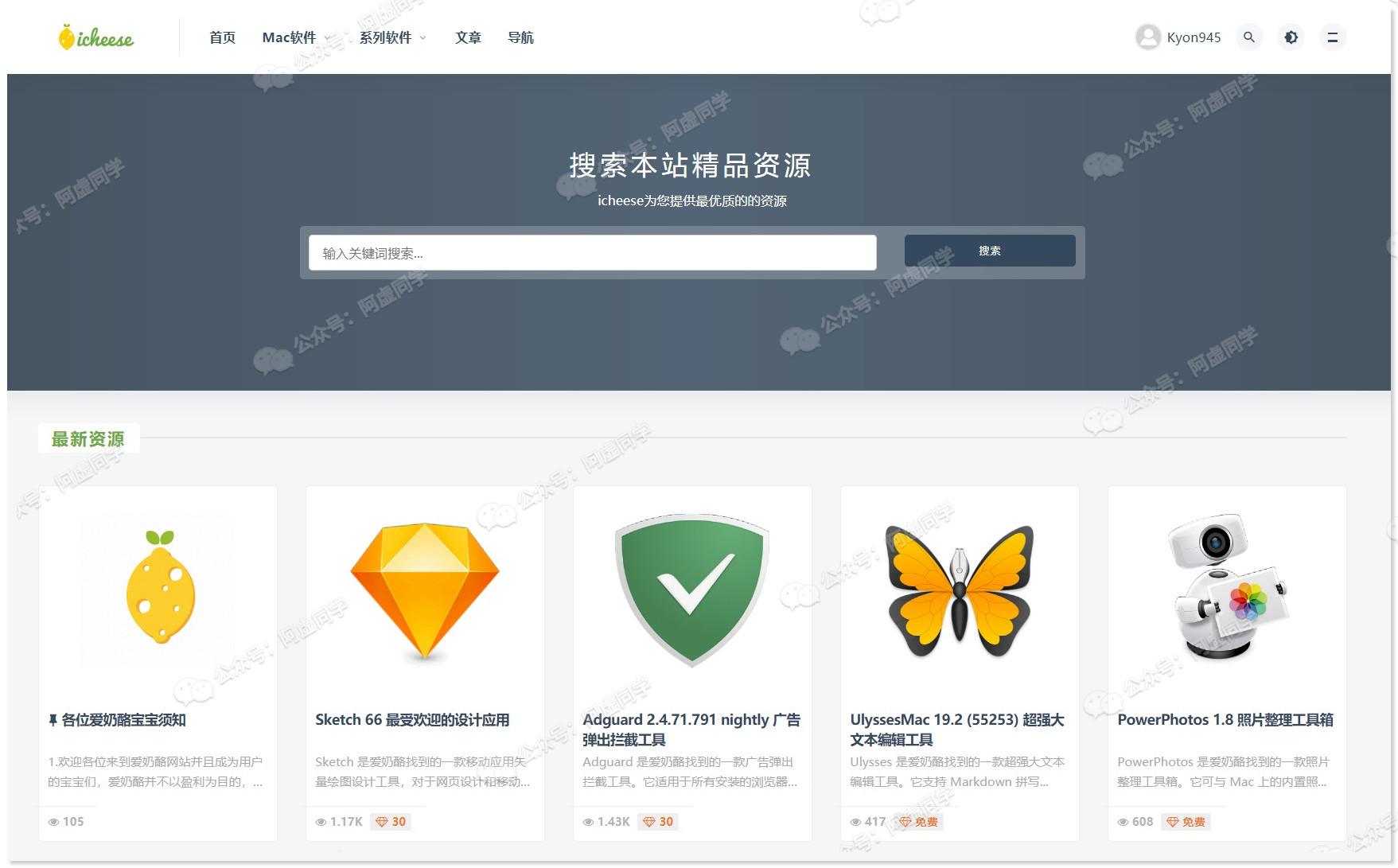Expand the 系列软件 dropdown chevron
1398x868 pixels.
pos(423,37)
